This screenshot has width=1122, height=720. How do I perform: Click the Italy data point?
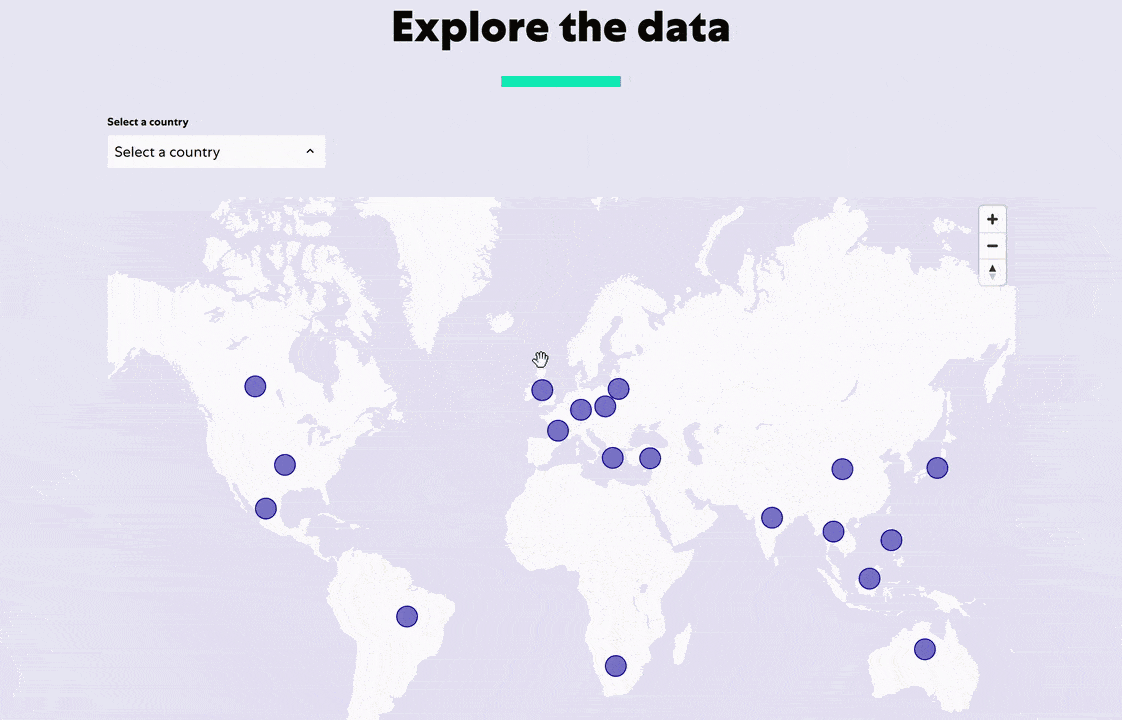[612, 458]
